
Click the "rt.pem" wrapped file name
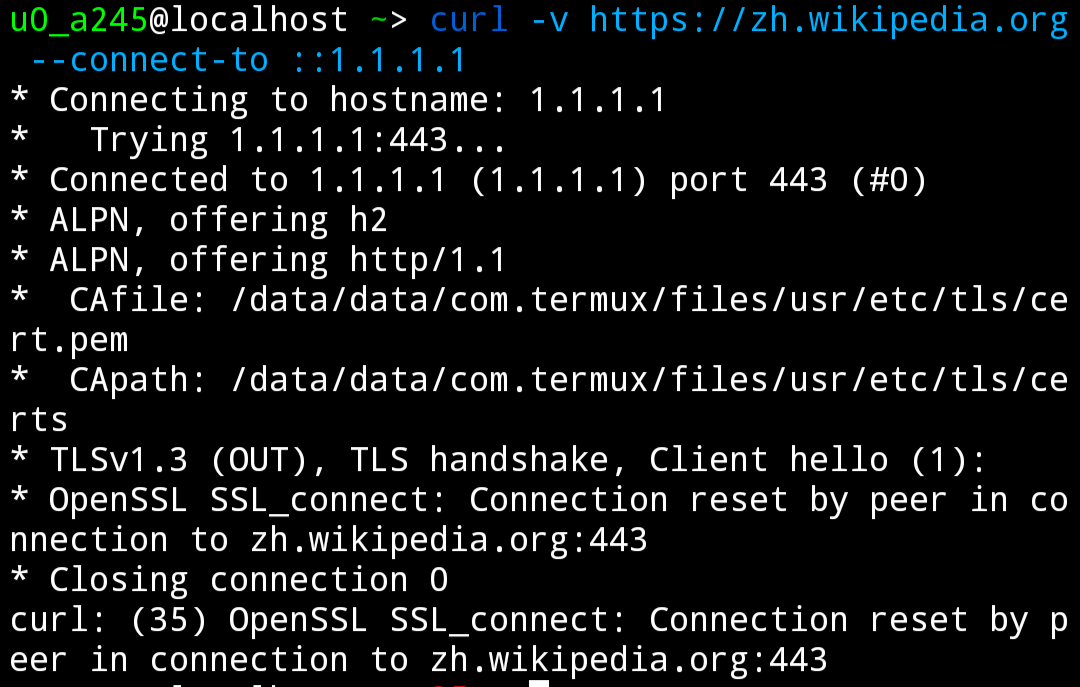click(69, 340)
